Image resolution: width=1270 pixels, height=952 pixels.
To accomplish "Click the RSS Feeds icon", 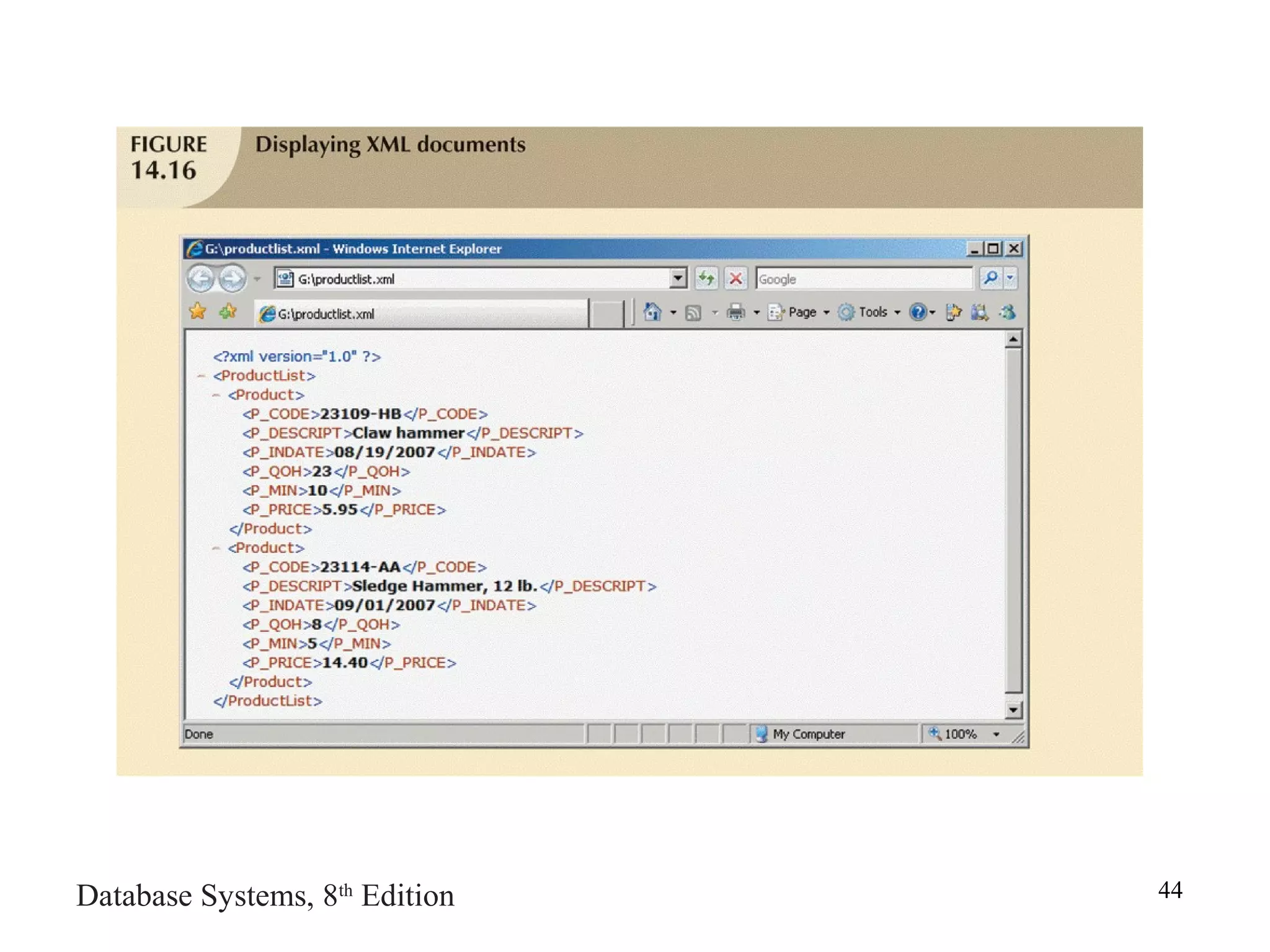I will point(693,313).
